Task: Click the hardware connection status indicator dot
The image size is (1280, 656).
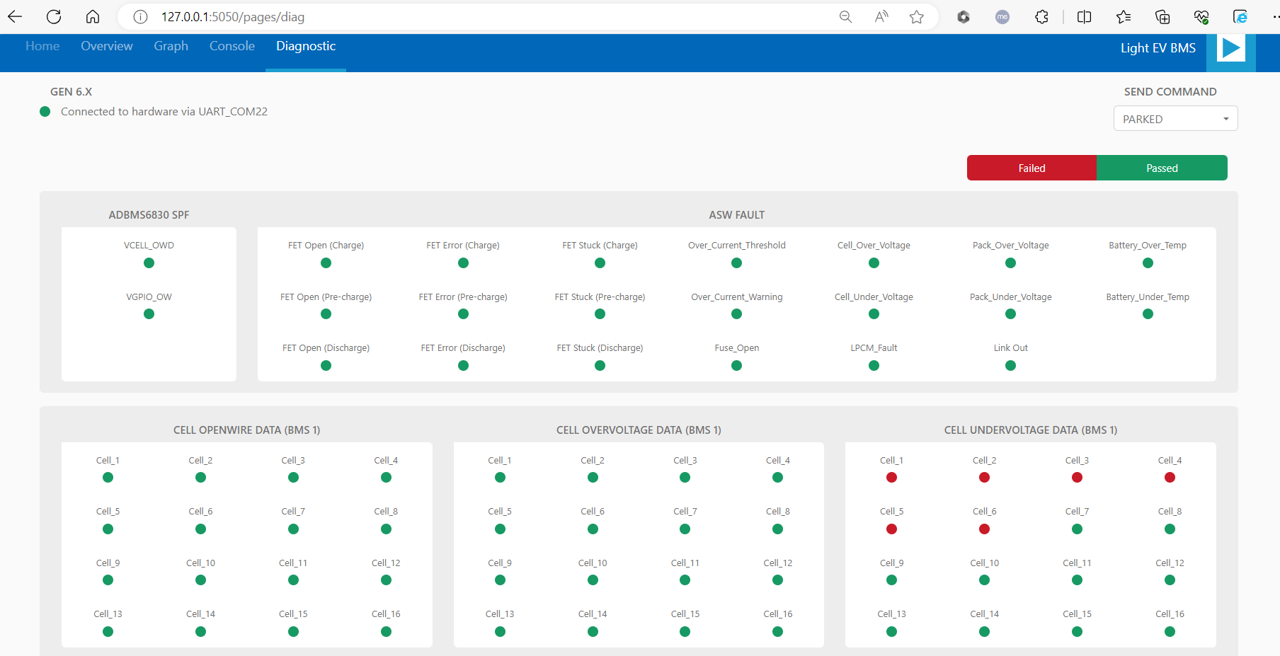Action: click(x=44, y=112)
